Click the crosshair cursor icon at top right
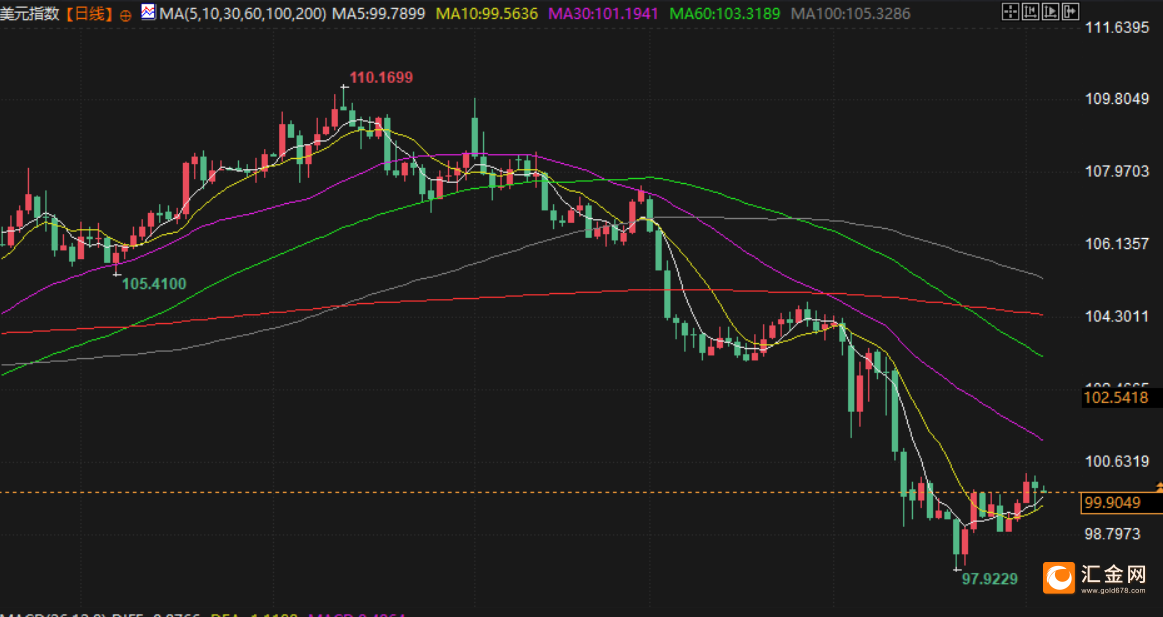The width and height of the screenshot is (1163, 617). (1010, 11)
